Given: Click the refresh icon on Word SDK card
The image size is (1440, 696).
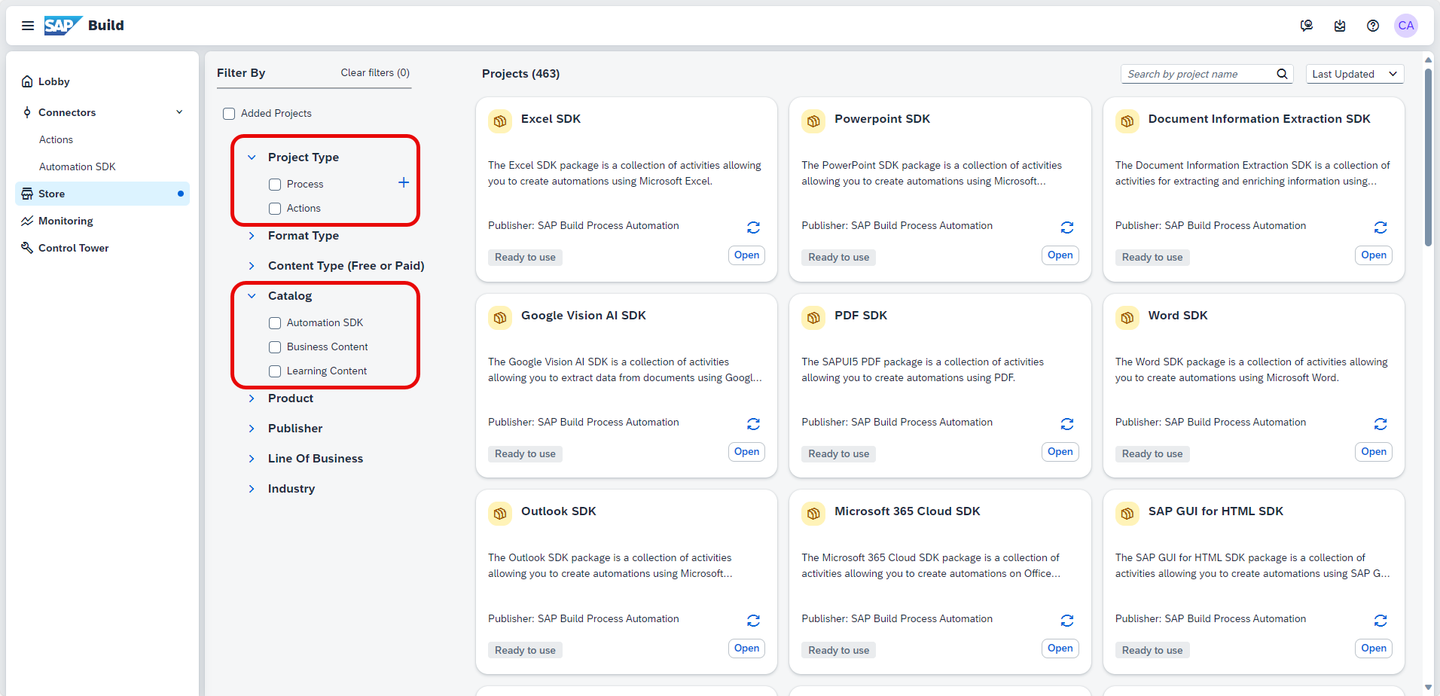Looking at the screenshot, I should pyautogui.click(x=1381, y=424).
